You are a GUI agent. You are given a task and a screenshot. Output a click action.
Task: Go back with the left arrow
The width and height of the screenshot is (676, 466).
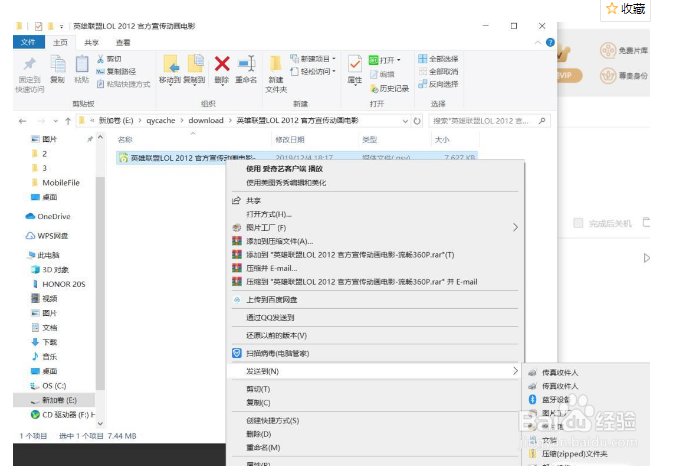pyautogui.click(x=22, y=121)
